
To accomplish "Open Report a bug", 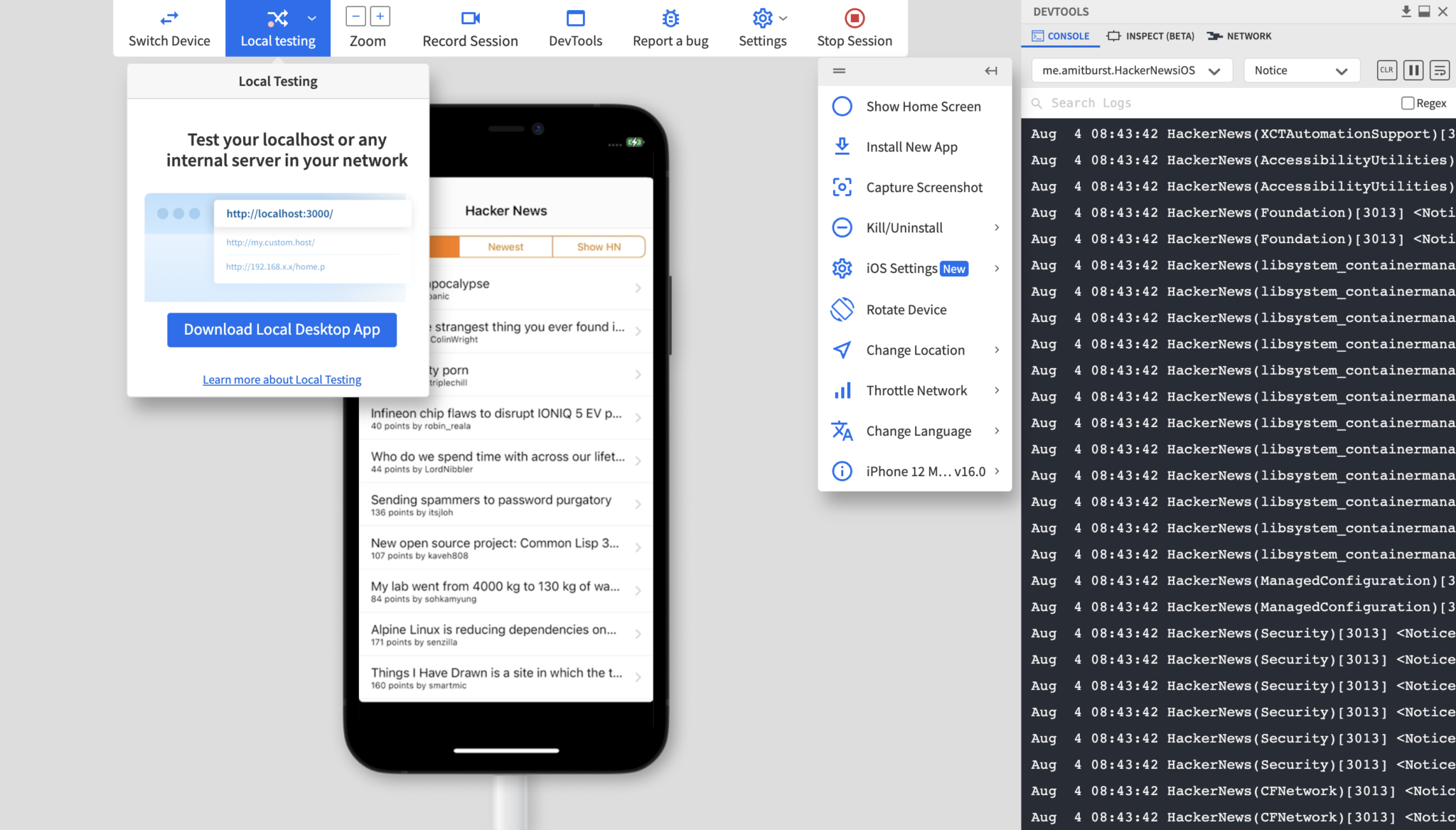I will [x=670, y=28].
